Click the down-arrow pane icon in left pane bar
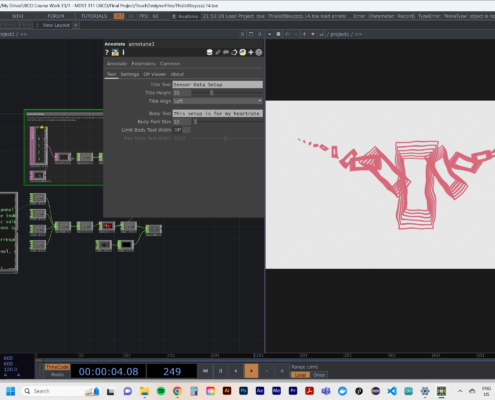 click(x=260, y=34)
